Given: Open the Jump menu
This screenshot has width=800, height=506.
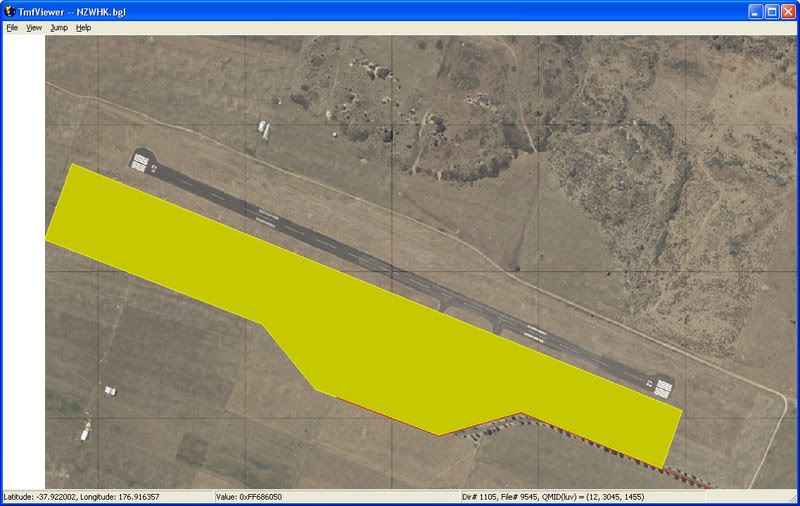Looking at the screenshot, I should pos(59,28).
